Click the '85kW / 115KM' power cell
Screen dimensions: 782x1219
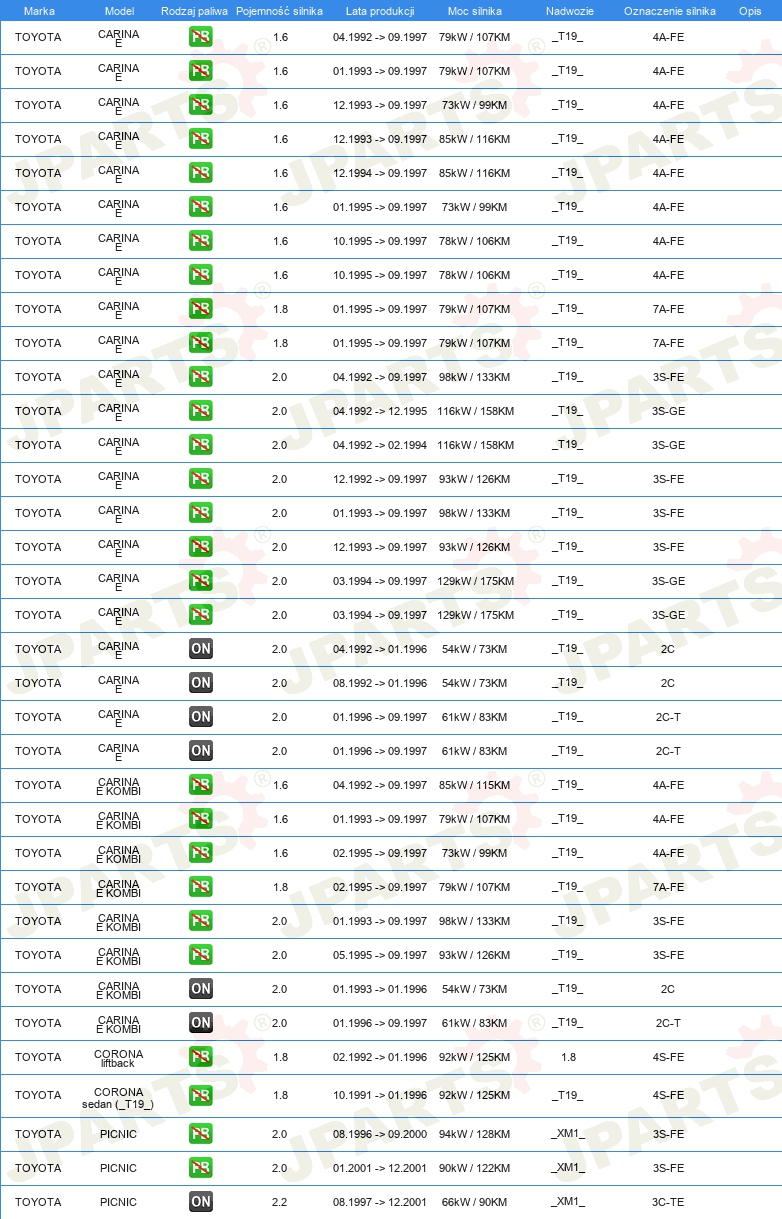tap(475, 785)
